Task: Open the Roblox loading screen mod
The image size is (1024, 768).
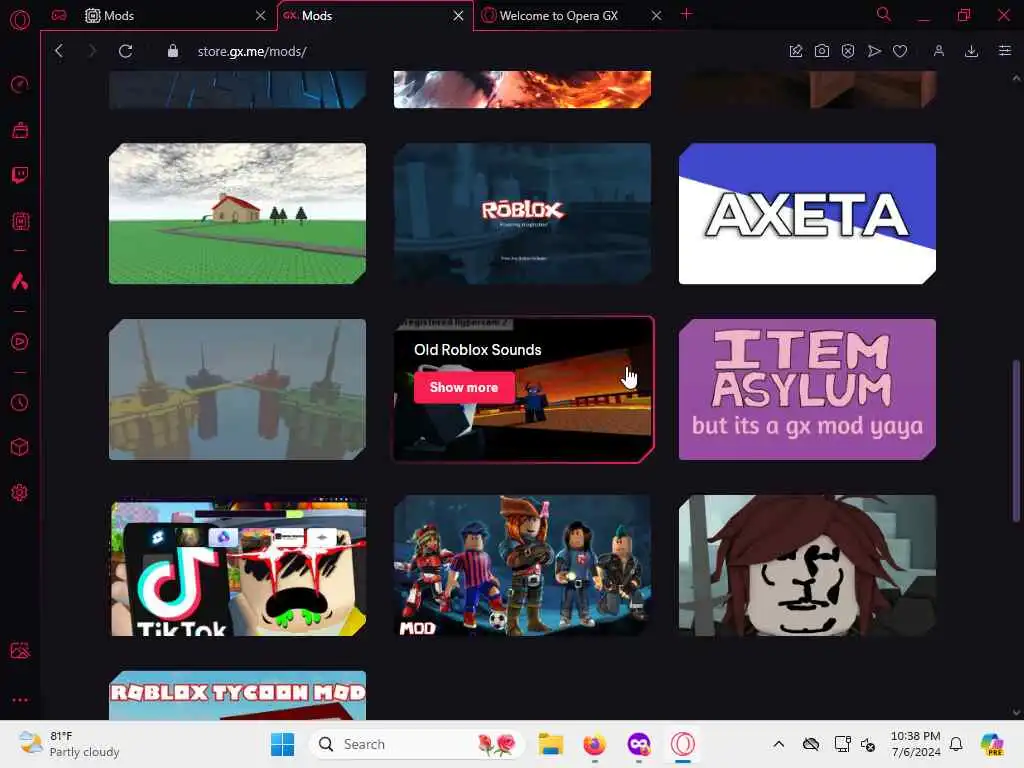Action: point(522,214)
